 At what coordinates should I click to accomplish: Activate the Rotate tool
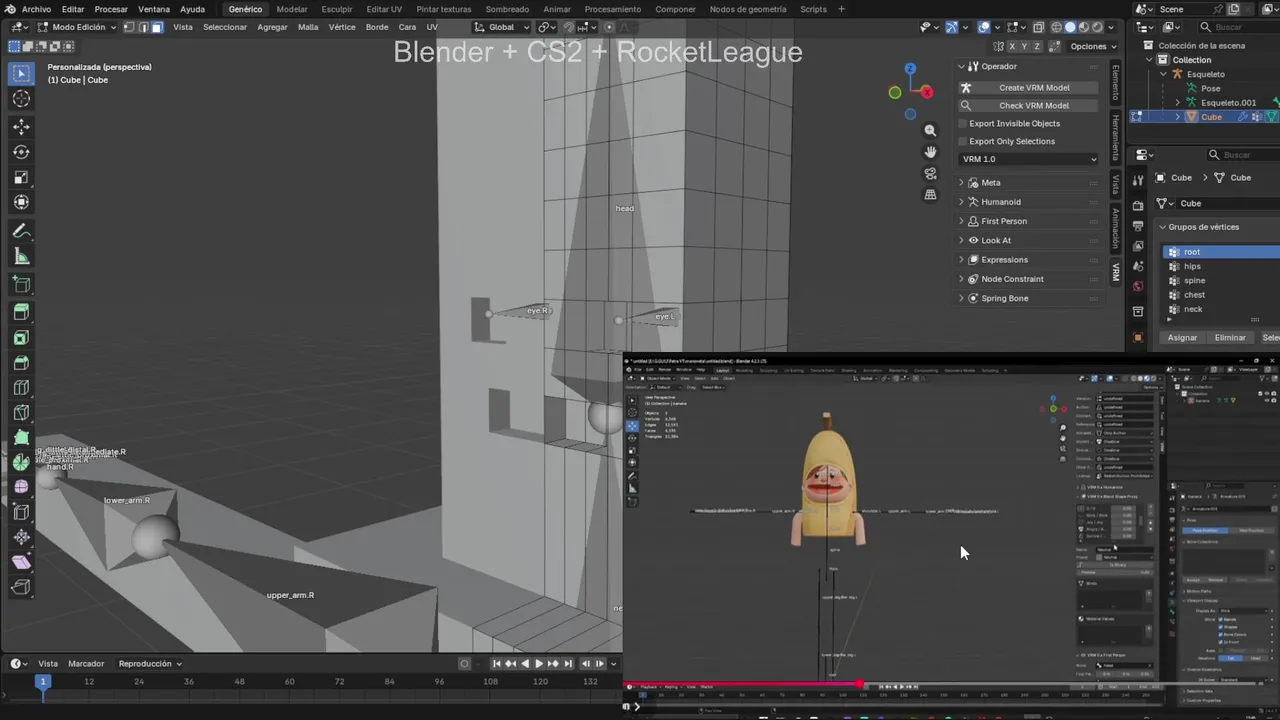[x=21, y=152]
